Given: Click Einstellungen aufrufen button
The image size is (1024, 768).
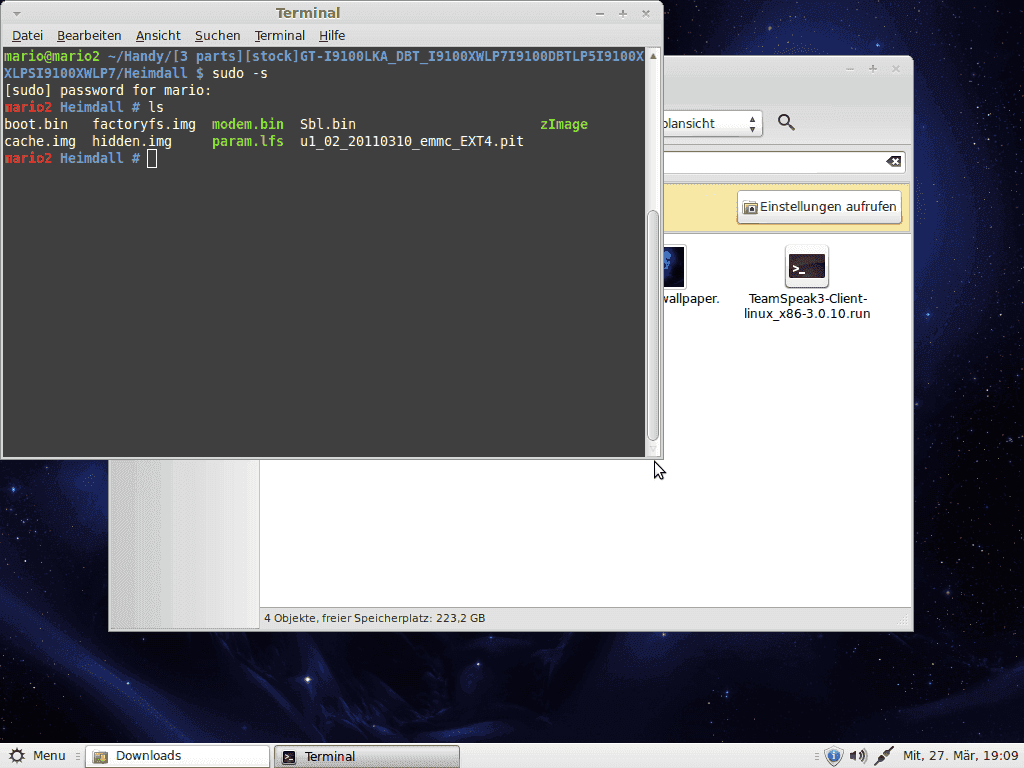Looking at the screenshot, I should pyautogui.click(x=820, y=206).
